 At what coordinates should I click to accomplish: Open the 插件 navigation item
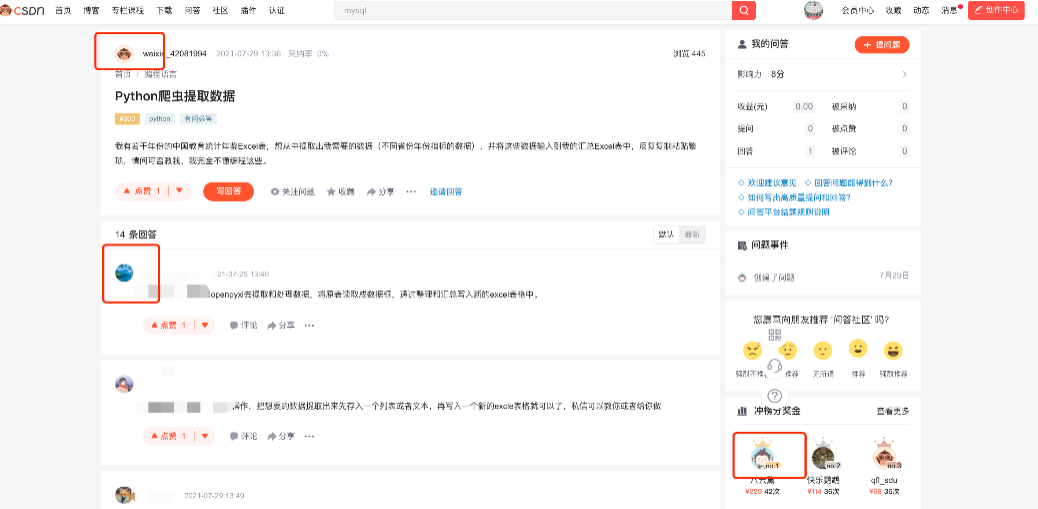click(x=249, y=10)
